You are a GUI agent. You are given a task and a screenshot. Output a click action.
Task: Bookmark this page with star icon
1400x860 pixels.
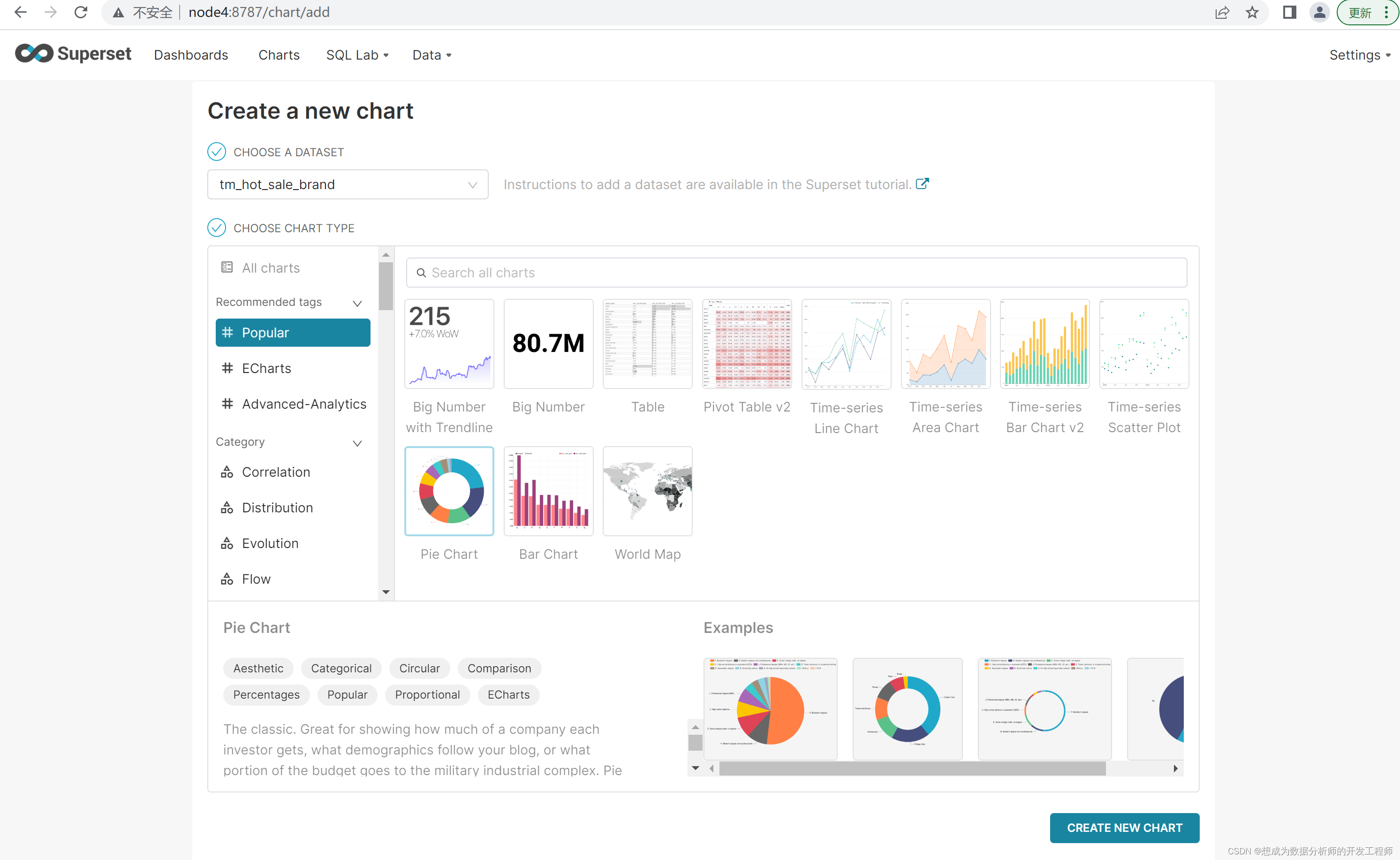[1252, 13]
